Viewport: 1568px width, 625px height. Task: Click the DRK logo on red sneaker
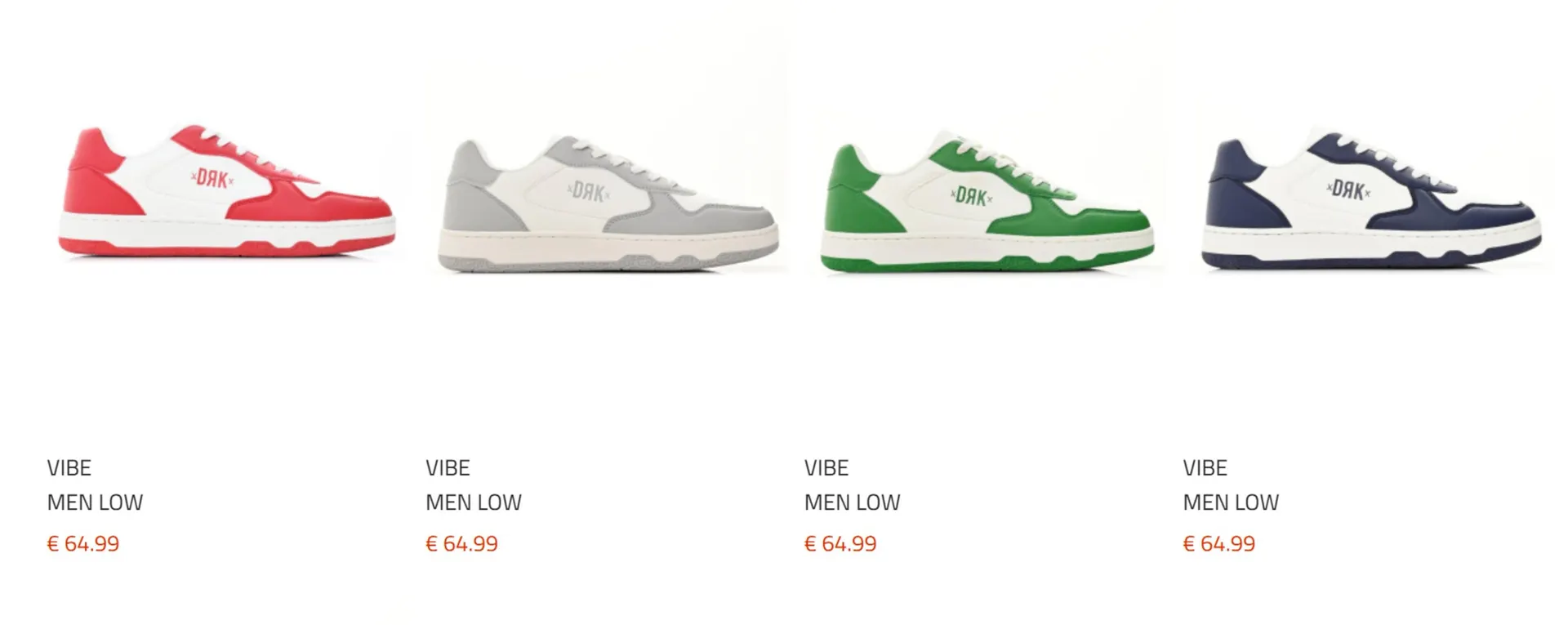coord(212,178)
